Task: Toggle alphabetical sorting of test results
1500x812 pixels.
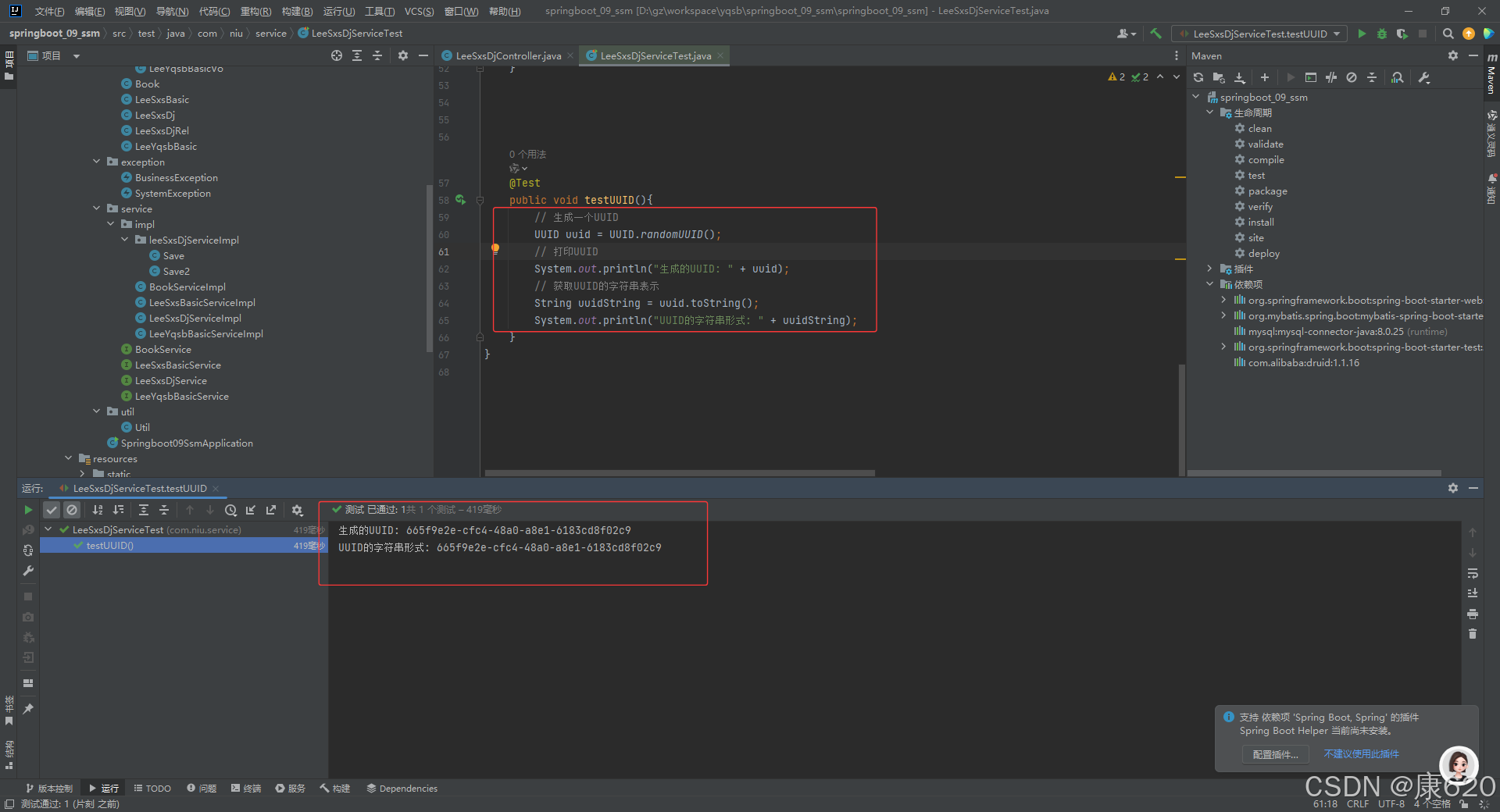Action: point(97,510)
